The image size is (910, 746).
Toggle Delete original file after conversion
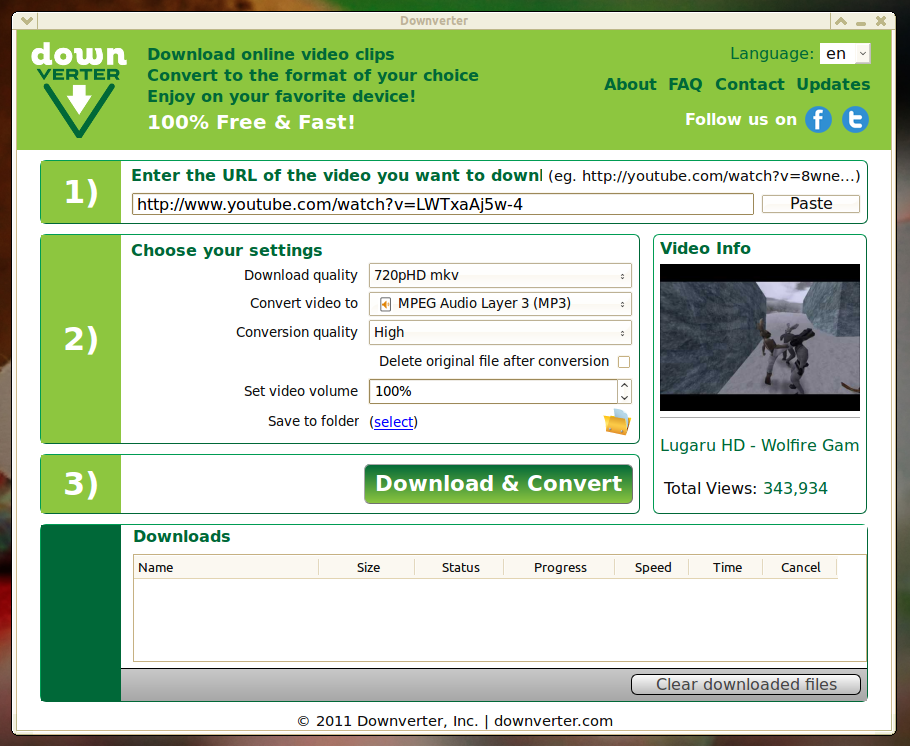[624, 362]
